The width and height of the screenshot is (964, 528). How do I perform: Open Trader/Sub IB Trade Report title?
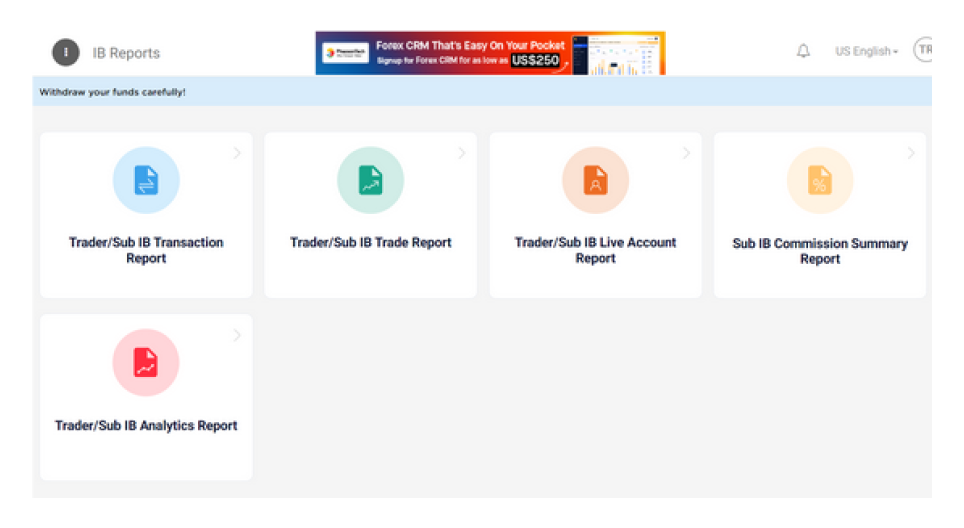[x=370, y=242]
